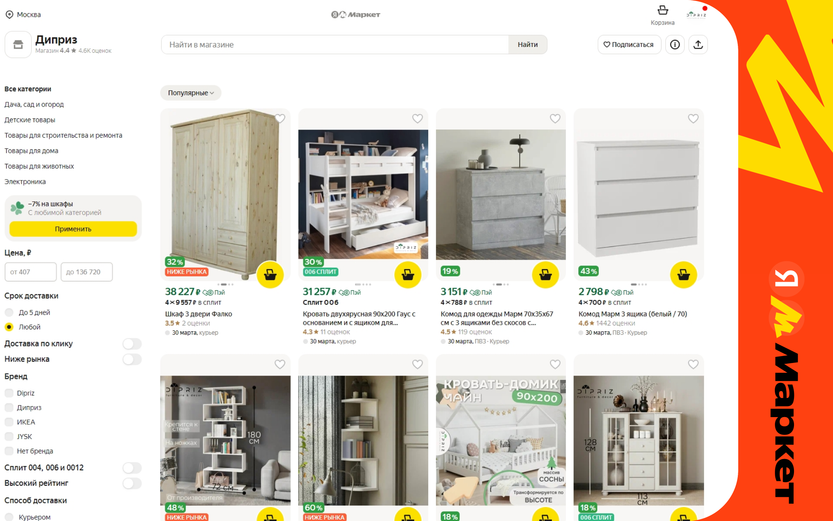The width and height of the screenshot is (833, 521).
Task: Open the Диприз store logo icon
Action: [18, 45]
